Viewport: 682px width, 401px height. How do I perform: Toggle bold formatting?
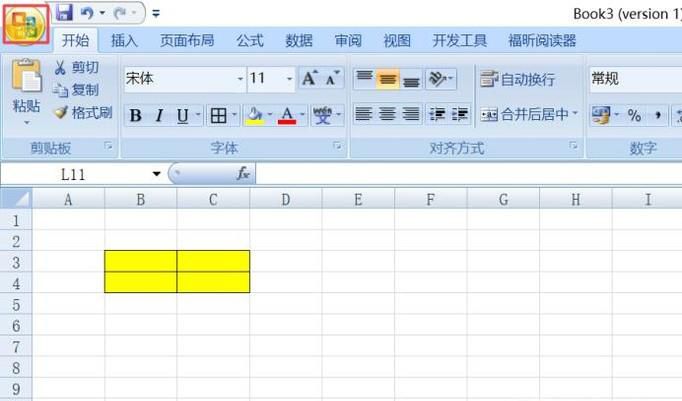point(136,115)
